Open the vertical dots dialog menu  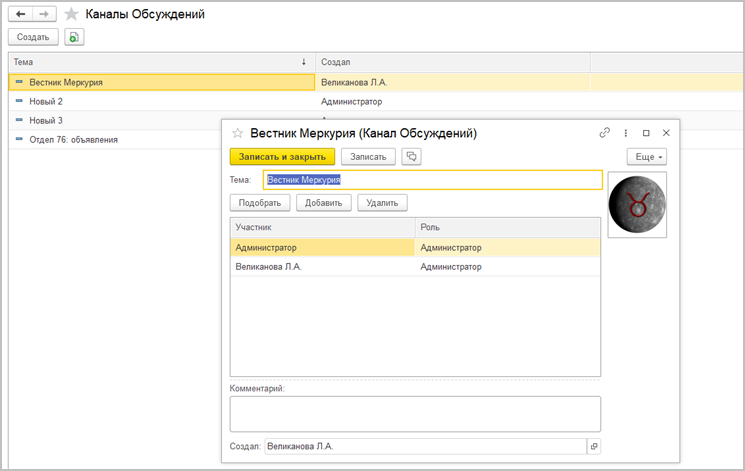(x=625, y=133)
